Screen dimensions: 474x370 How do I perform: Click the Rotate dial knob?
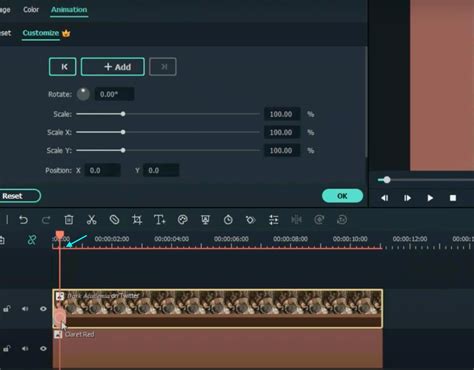pos(83,94)
